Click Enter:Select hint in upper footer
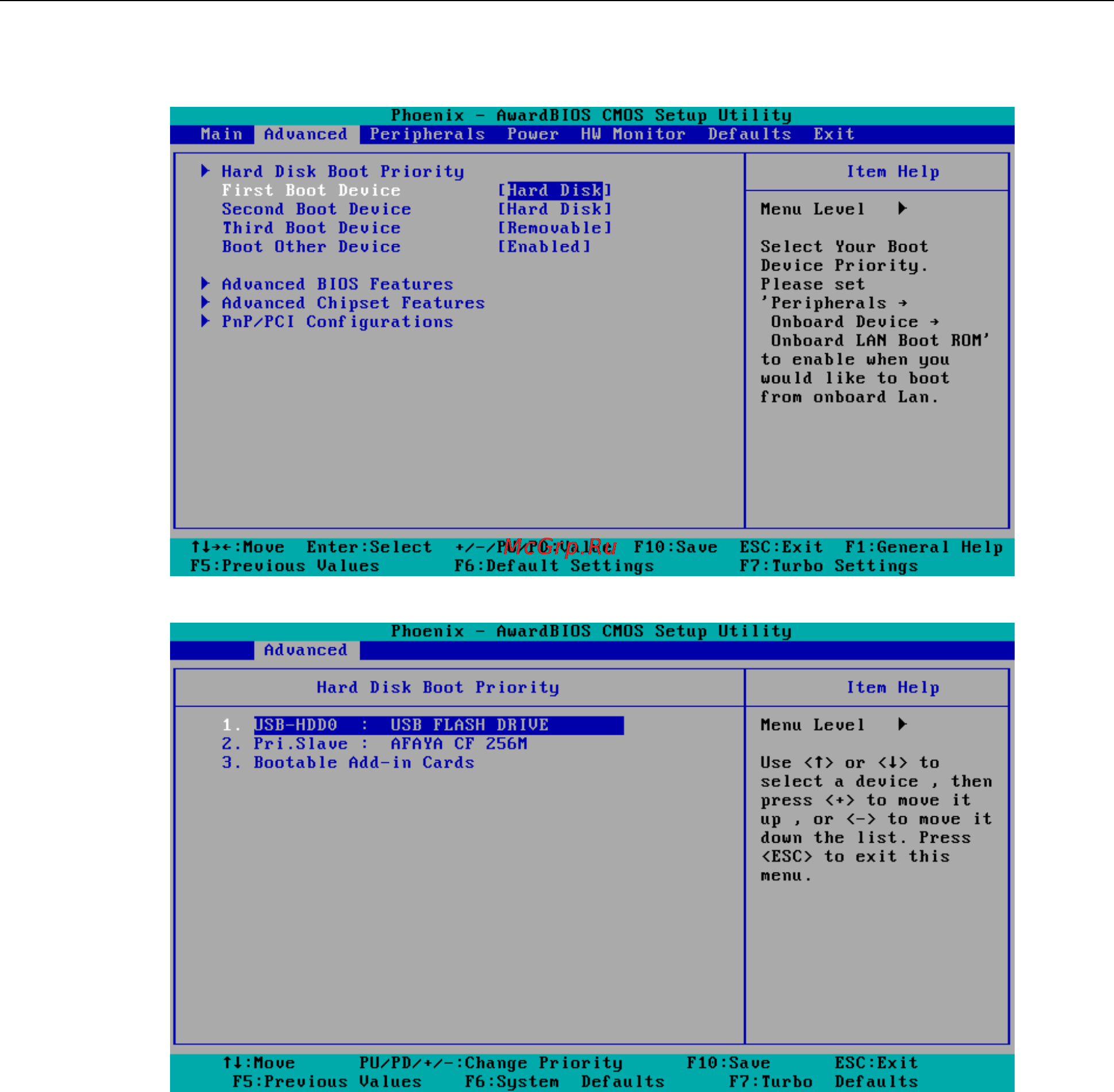The image size is (1114, 1092). click(x=369, y=547)
